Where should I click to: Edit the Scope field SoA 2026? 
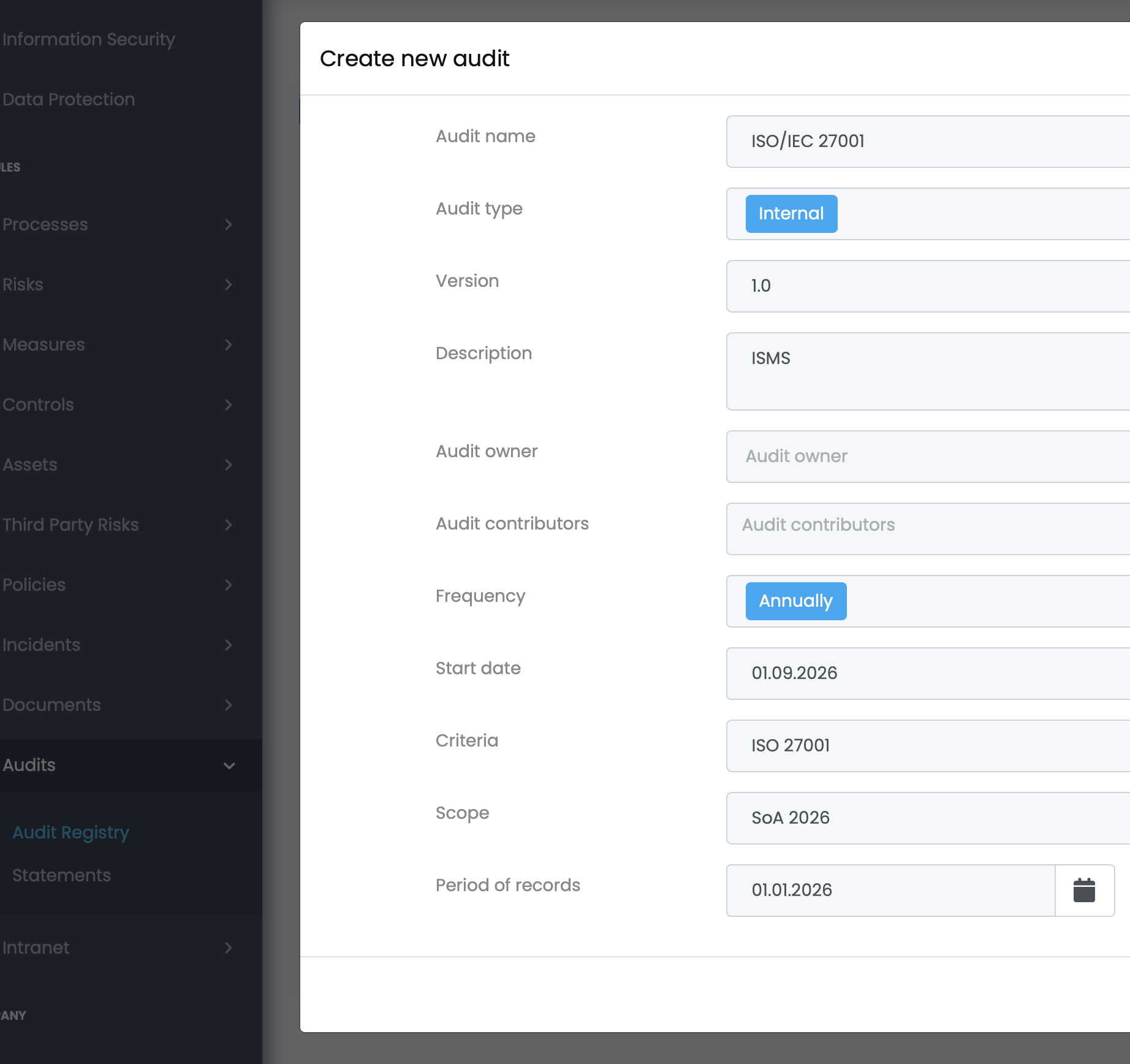tap(928, 818)
